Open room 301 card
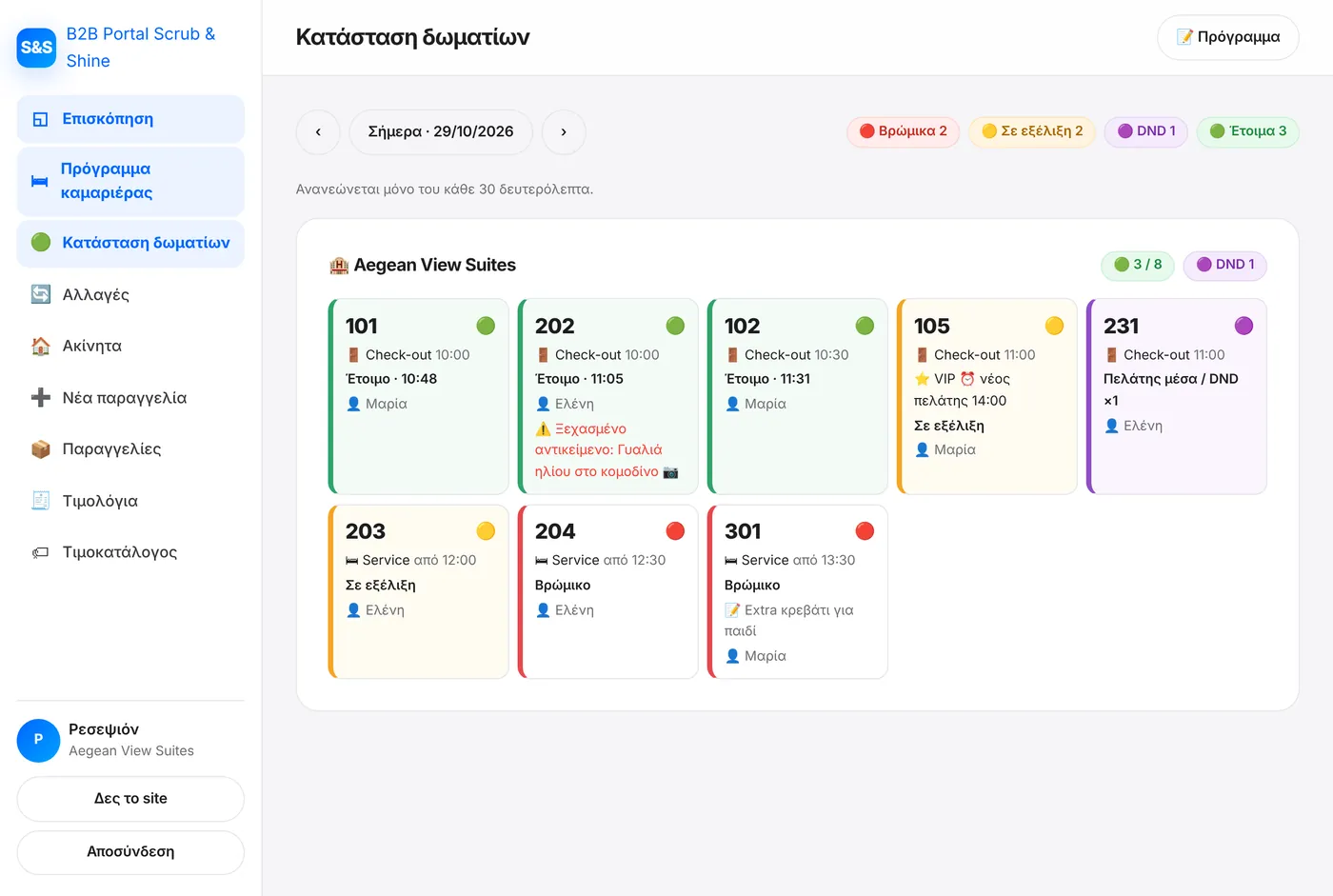 pos(798,592)
